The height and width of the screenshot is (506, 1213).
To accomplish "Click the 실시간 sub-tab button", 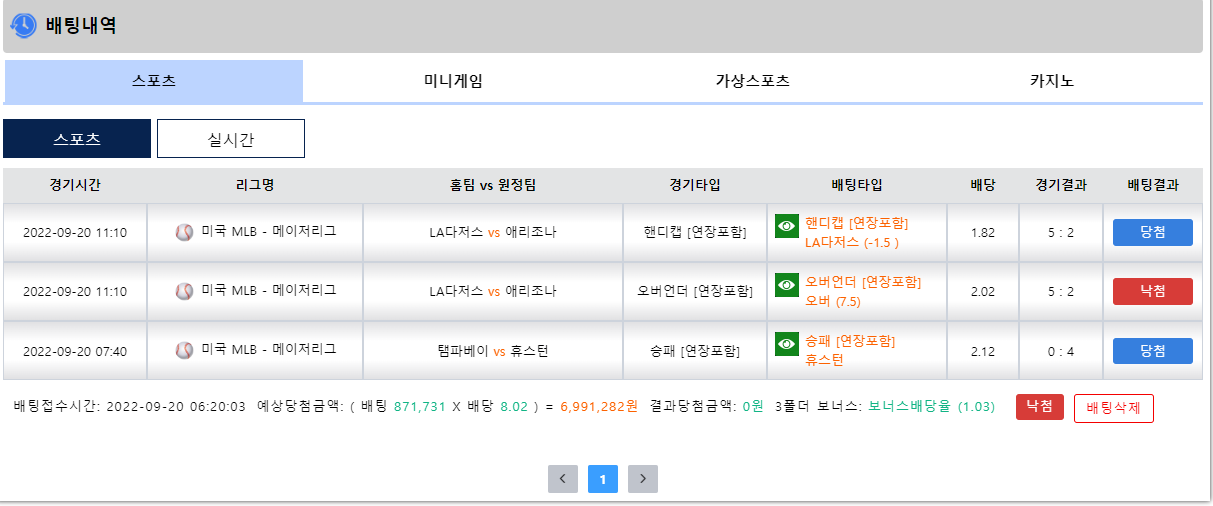I will pyautogui.click(x=231, y=139).
